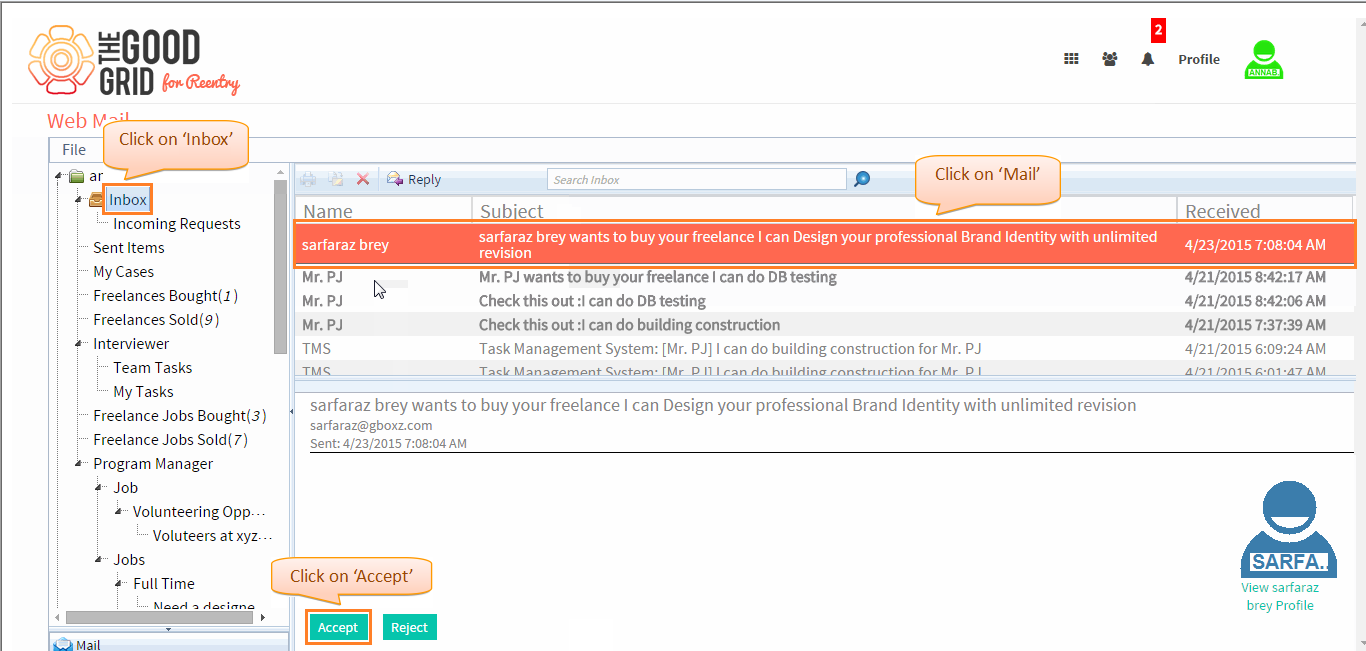
Task: Open the Profile menu item
Action: 1199,59
